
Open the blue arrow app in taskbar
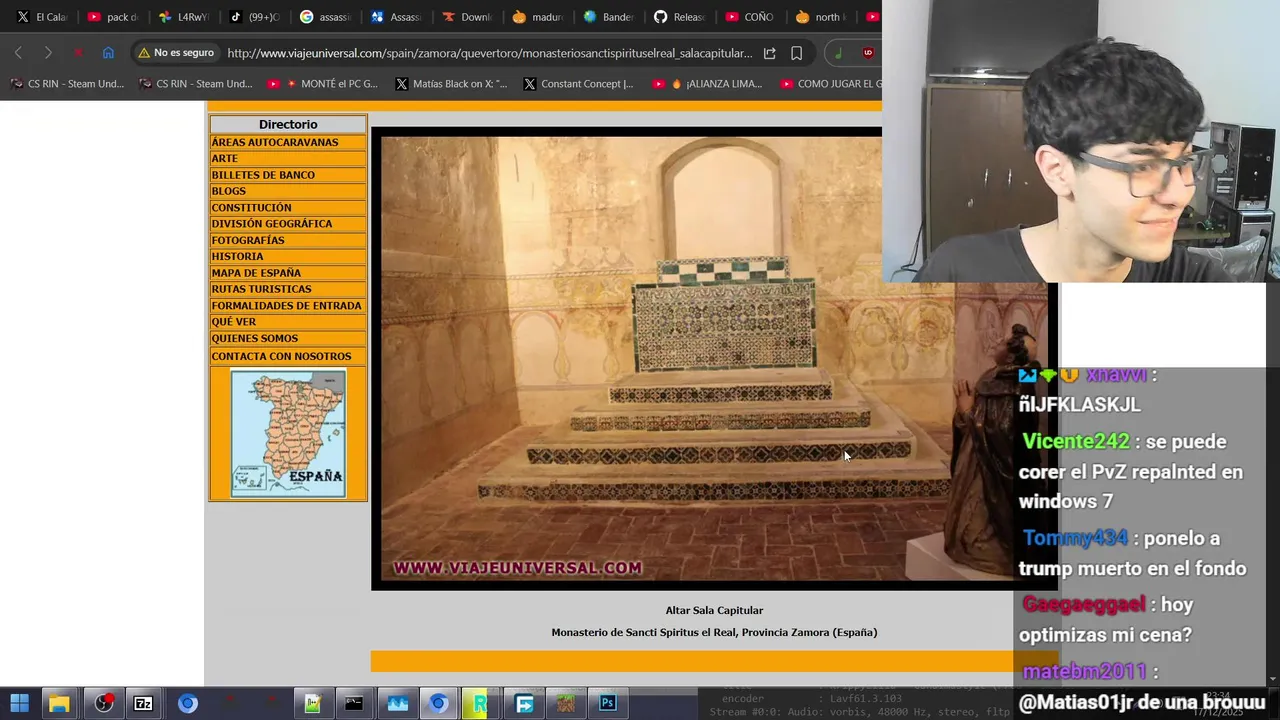524,703
